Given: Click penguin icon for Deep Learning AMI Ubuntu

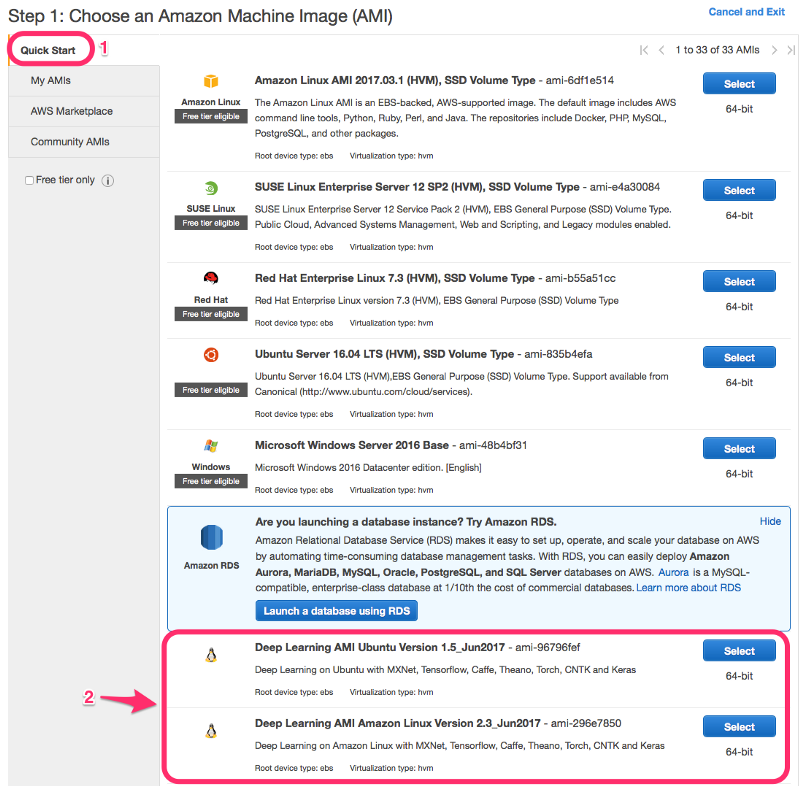Looking at the screenshot, I should pos(211,655).
